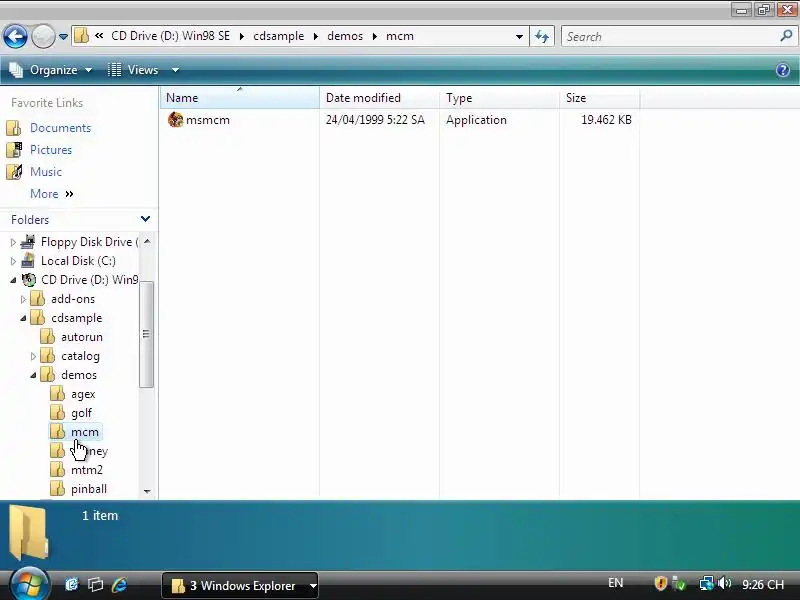Click Show Desktop quick launch icon

pos(72,585)
